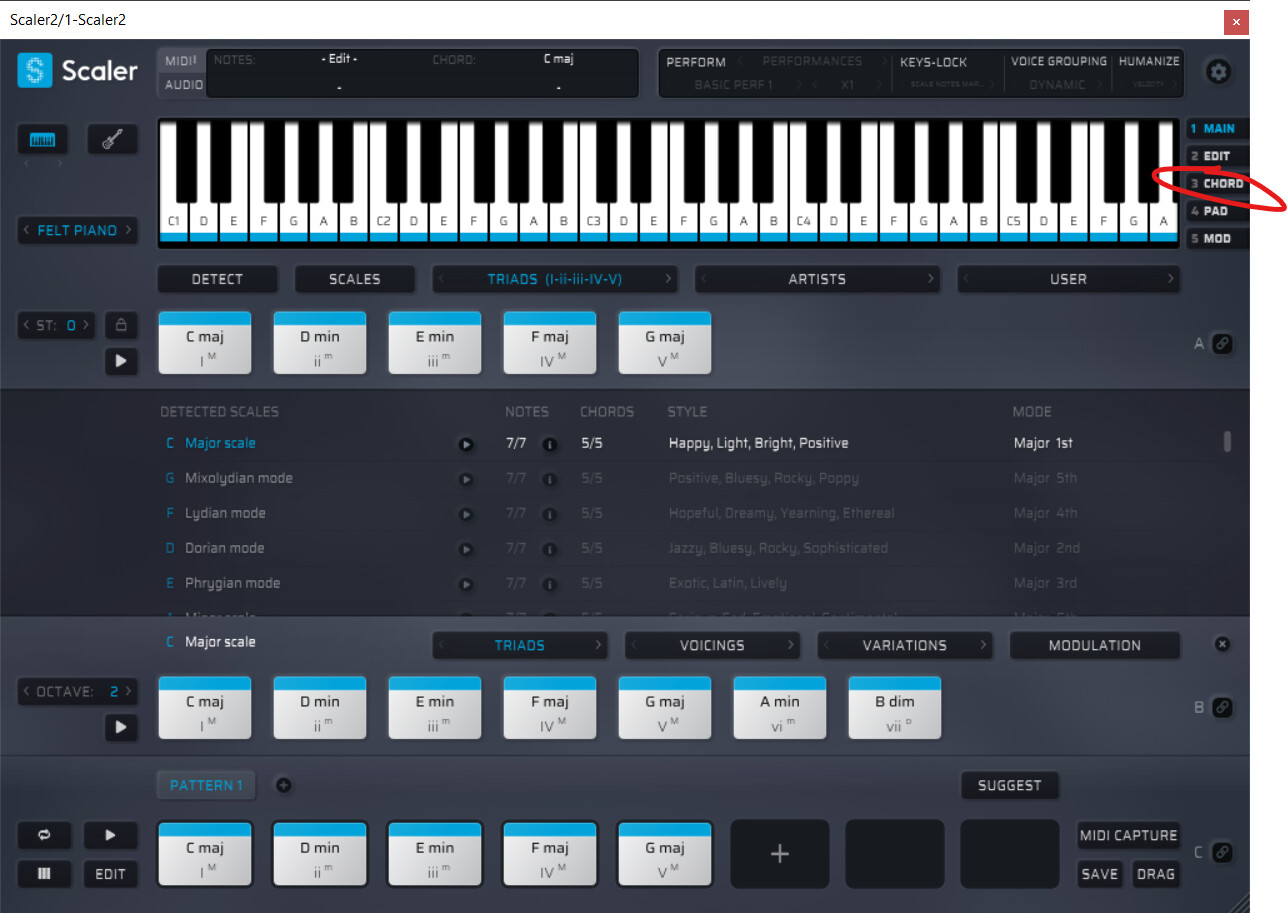This screenshot has width=1288, height=913.
Task: Select AUDIO input mode
Action: click(x=183, y=85)
